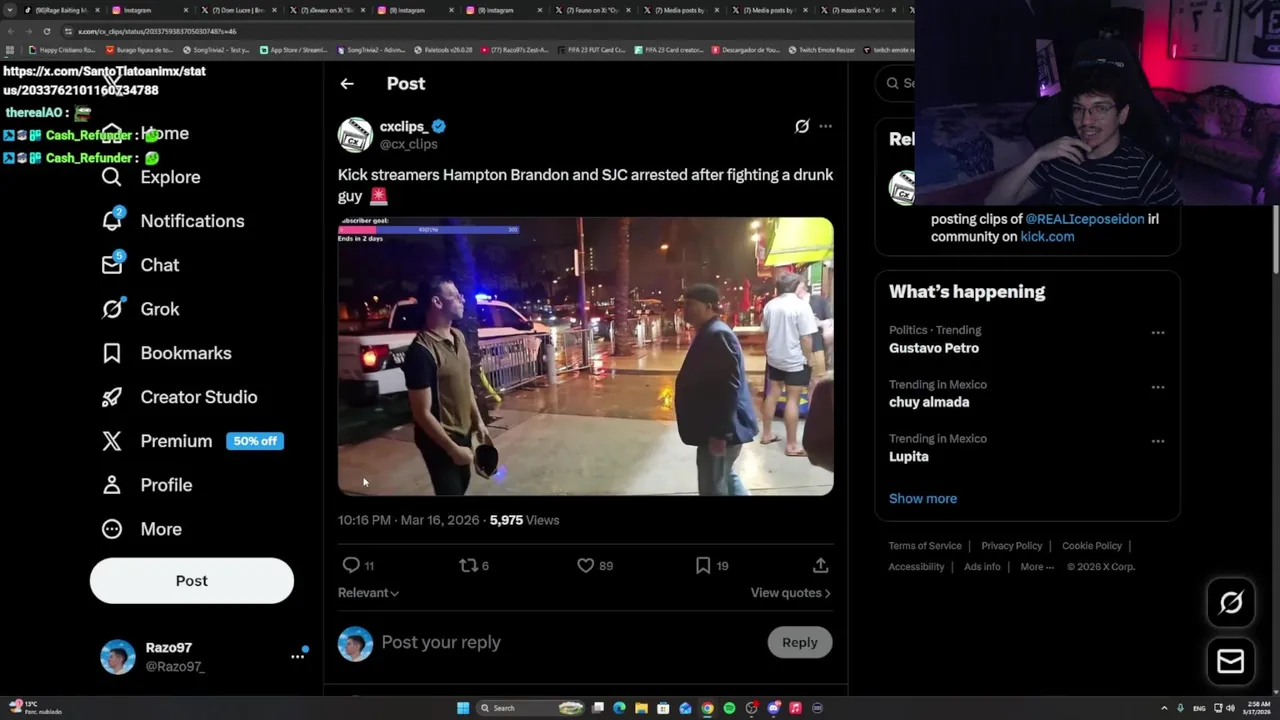Screen dimensions: 1280x720
Task: Switch to the maxxi on X browser tab
Action: coord(856,10)
